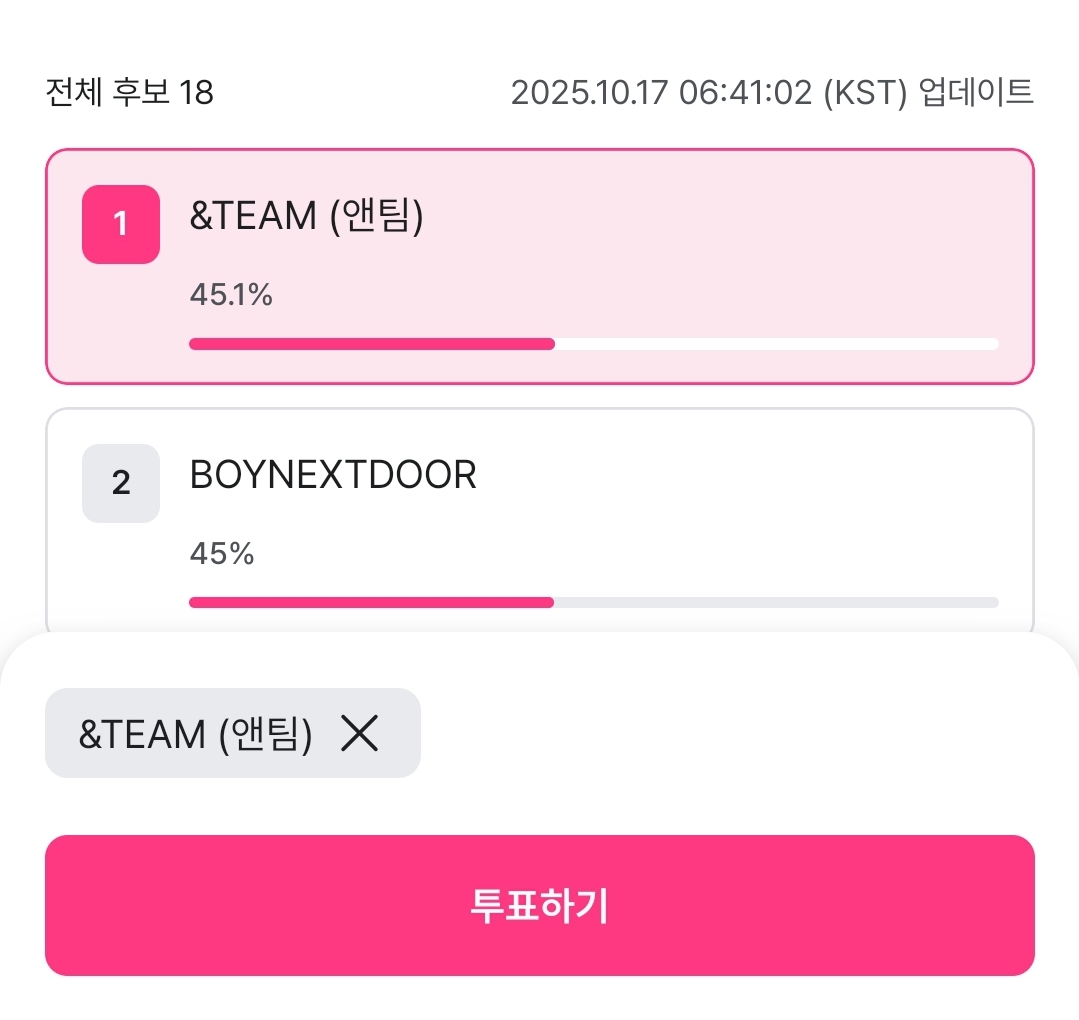This screenshot has height=1020, width=1079.
Task: Click the 45.1% vote share text
Action: 231,295
